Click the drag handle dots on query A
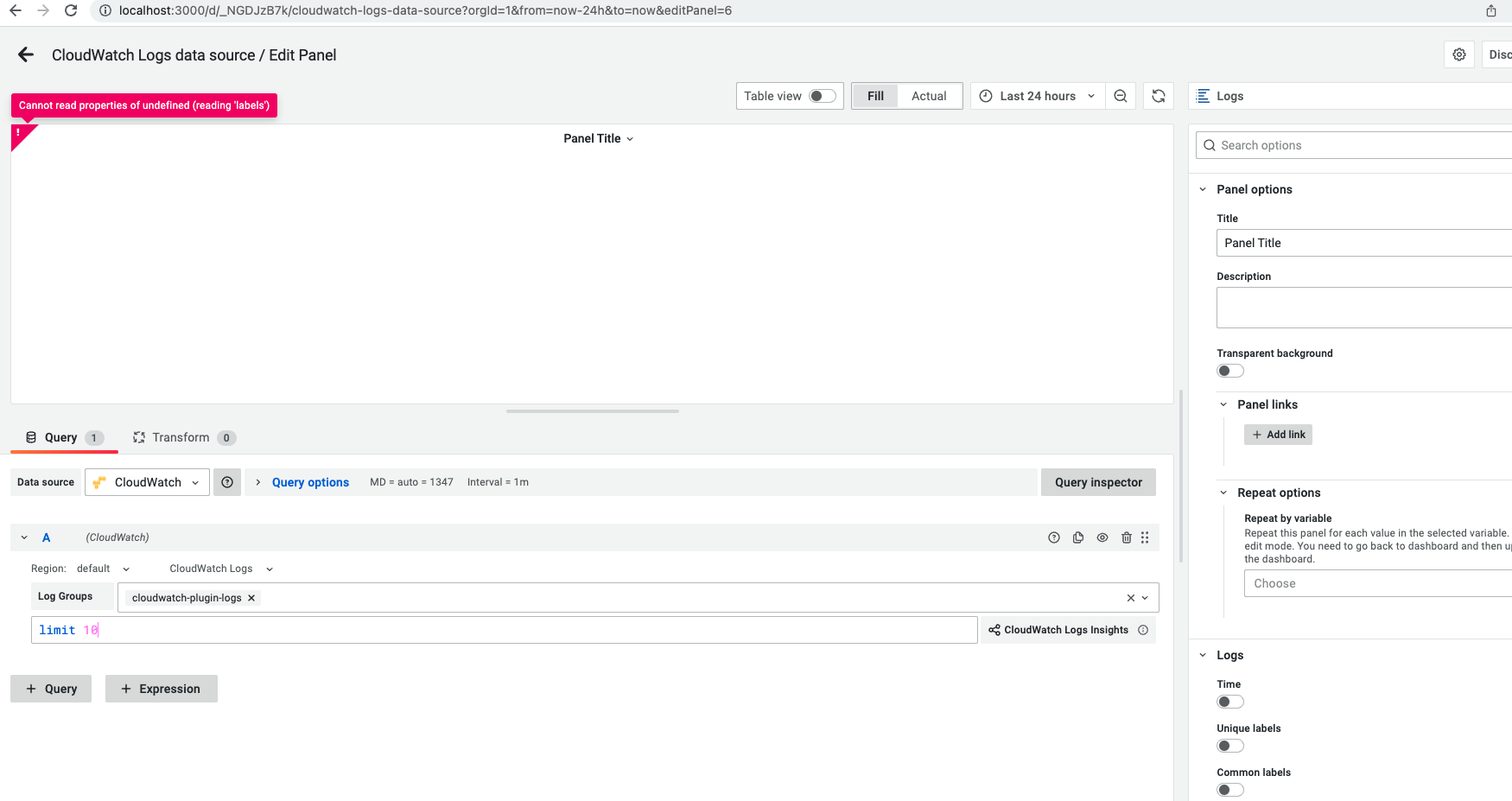 pyautogui.click(x=1145, y=537)
